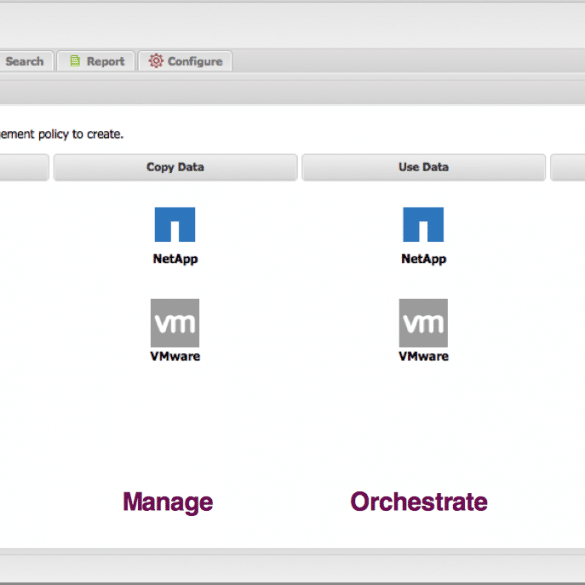Image resolution: width=585 pixels, height=585 pixels.
Task: Switch to the Report tab
Action: pos(96,61)
